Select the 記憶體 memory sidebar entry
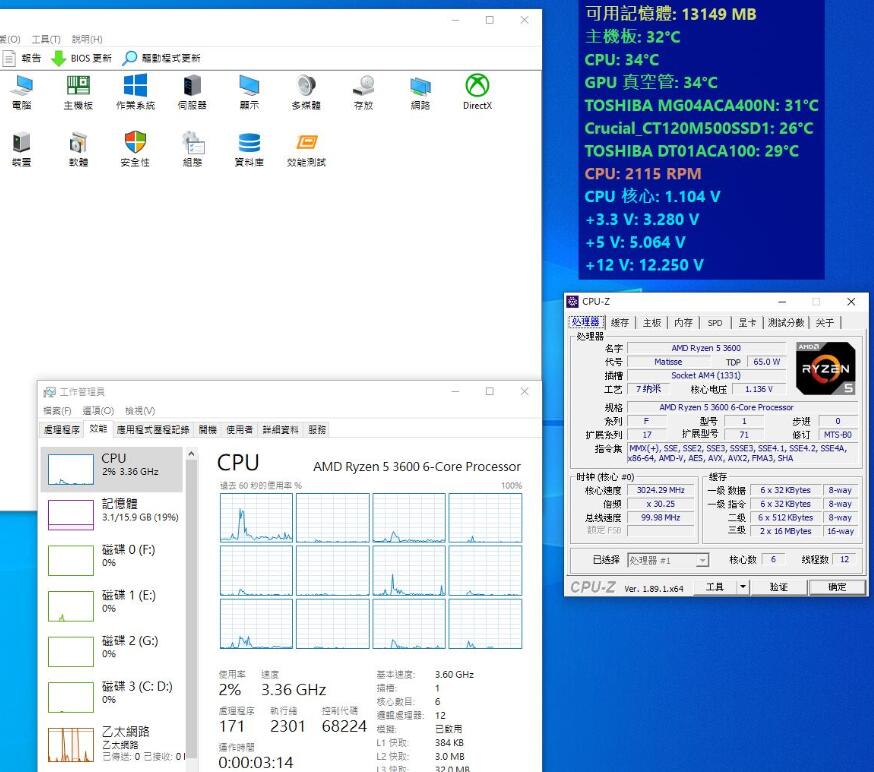This screenshot has width=874, height=772. click(x=112, y=514)
